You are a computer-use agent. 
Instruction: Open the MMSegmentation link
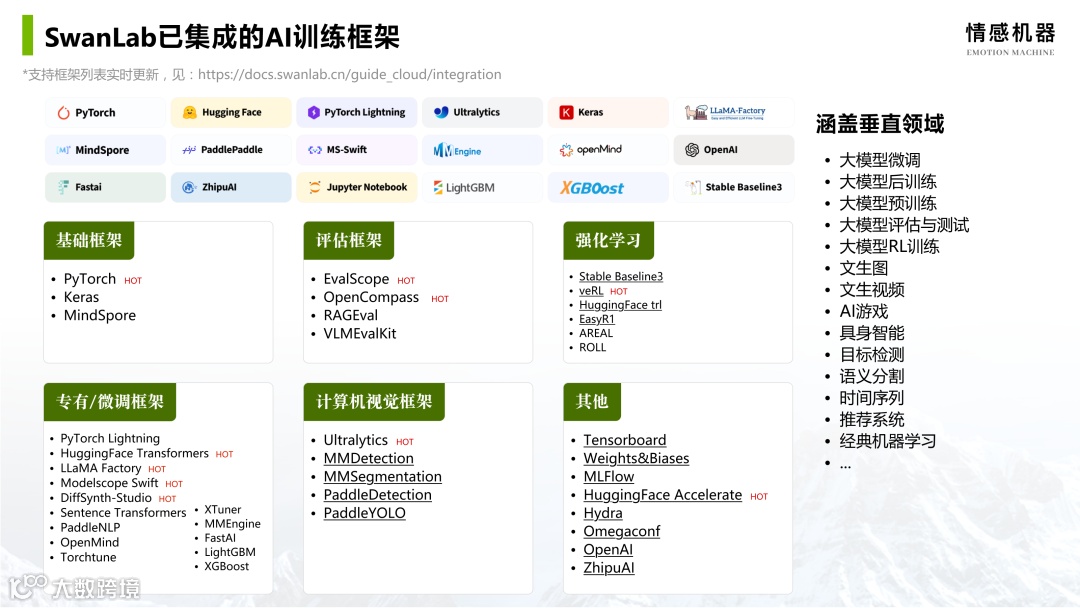pyautogui.click(x=382, y=476)
